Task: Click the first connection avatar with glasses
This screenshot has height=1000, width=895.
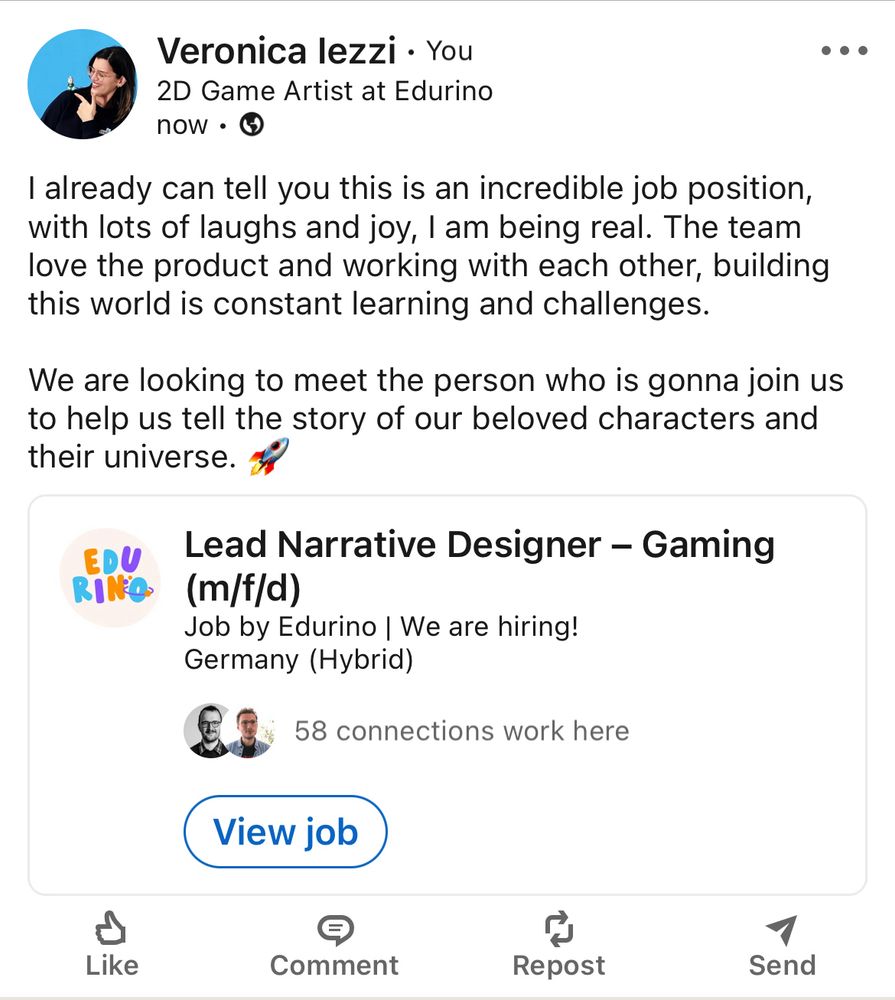Action: coord(209,731)
